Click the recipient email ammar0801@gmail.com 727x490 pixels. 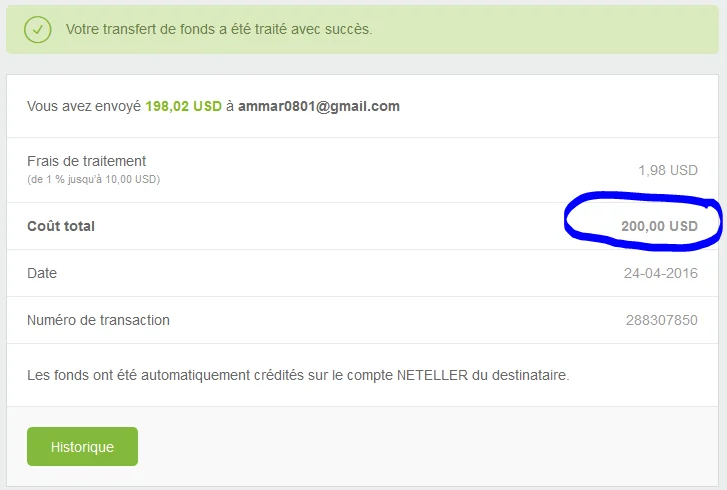[319, 106]
